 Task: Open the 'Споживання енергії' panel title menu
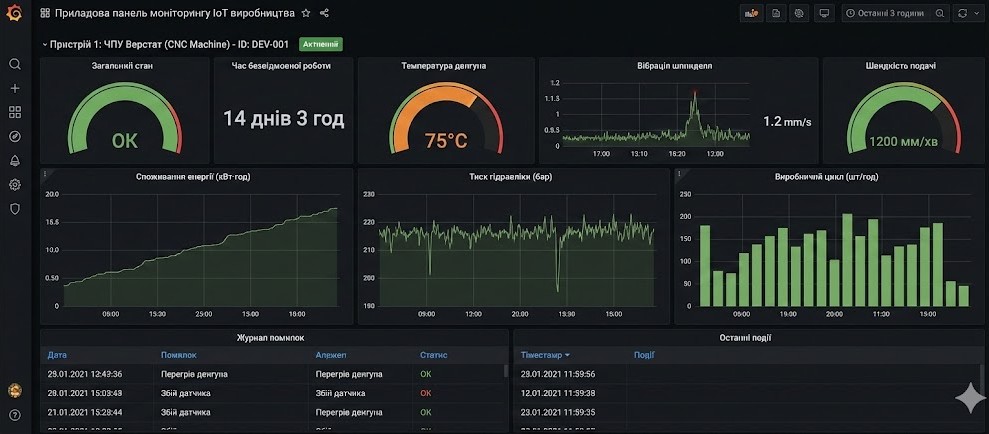[x=194, y=177]
